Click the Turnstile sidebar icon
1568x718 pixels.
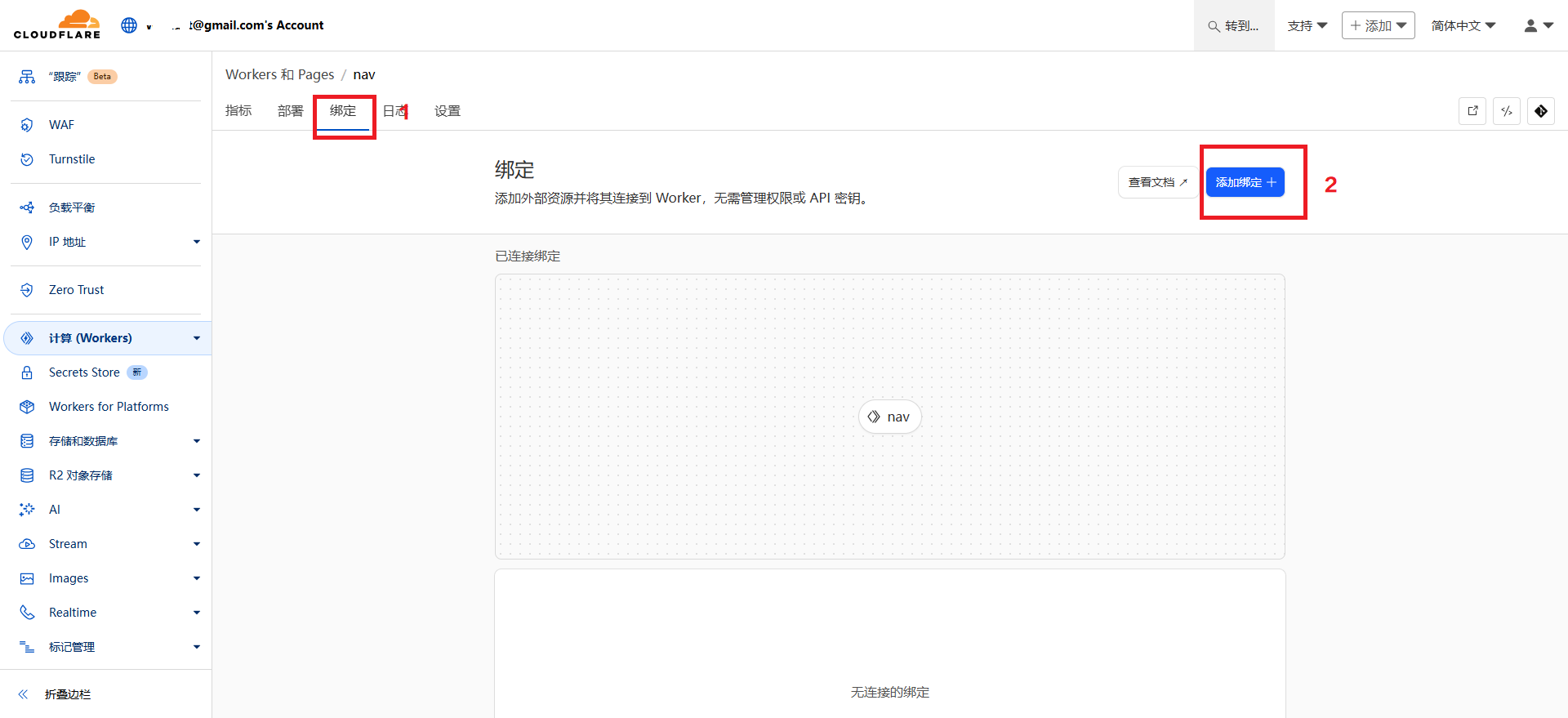click(27, 159)
